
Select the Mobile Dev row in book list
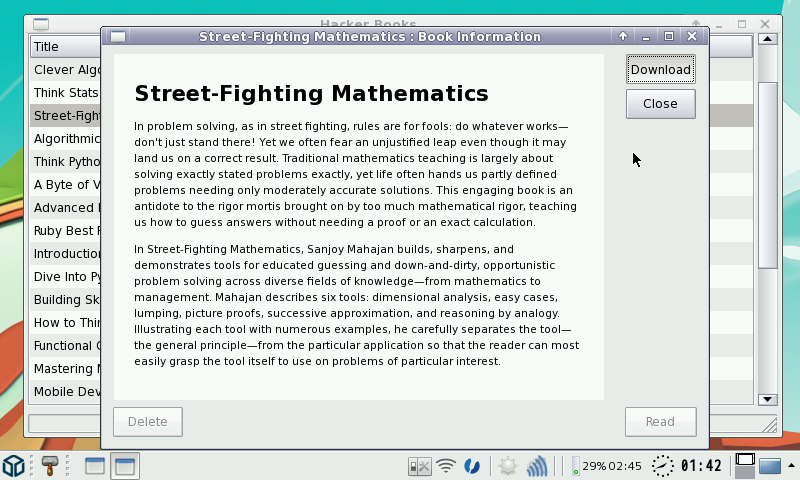(x=65, y=391)
